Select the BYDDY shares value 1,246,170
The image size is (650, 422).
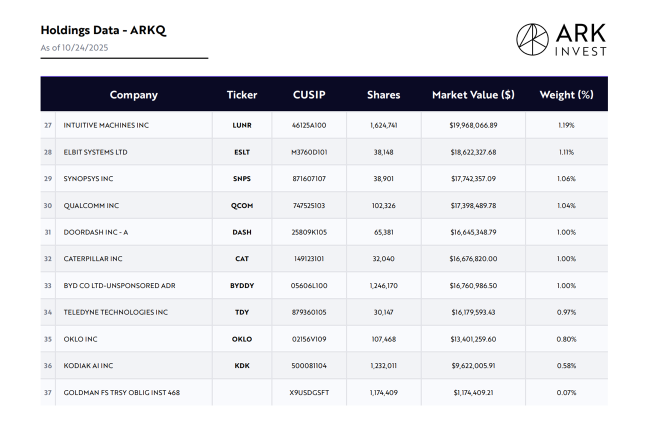[x=383, y=285]
